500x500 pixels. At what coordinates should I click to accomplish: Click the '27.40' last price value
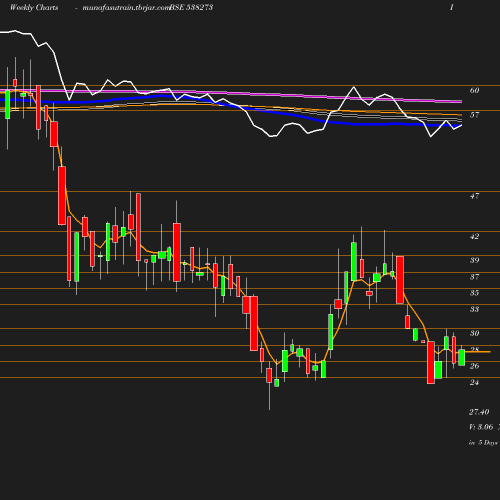pos(479,412)
